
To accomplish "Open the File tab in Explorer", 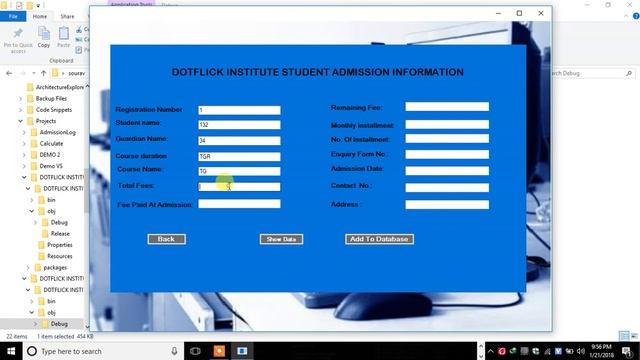I will point(13,16).
